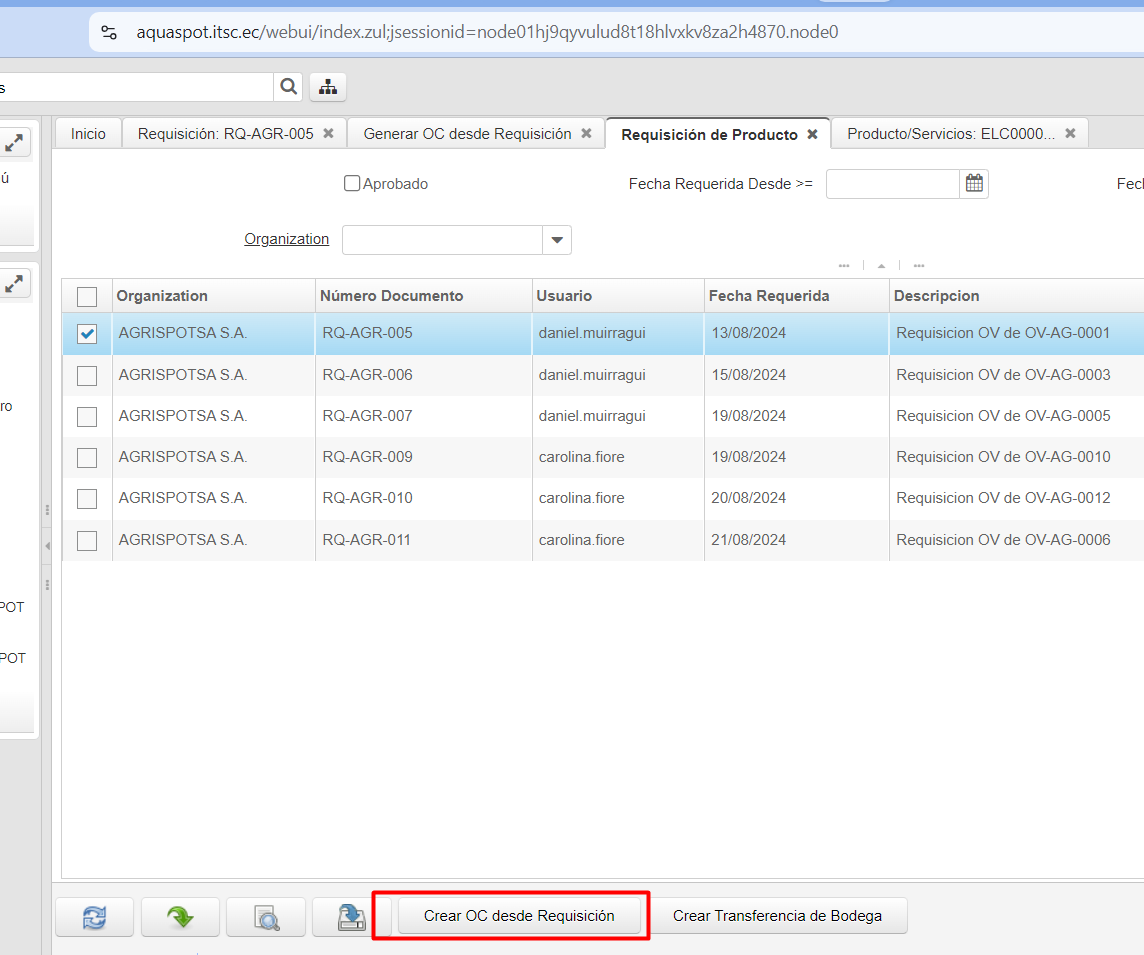Click the Fecha Requerida Desde input field

(892, 184)
